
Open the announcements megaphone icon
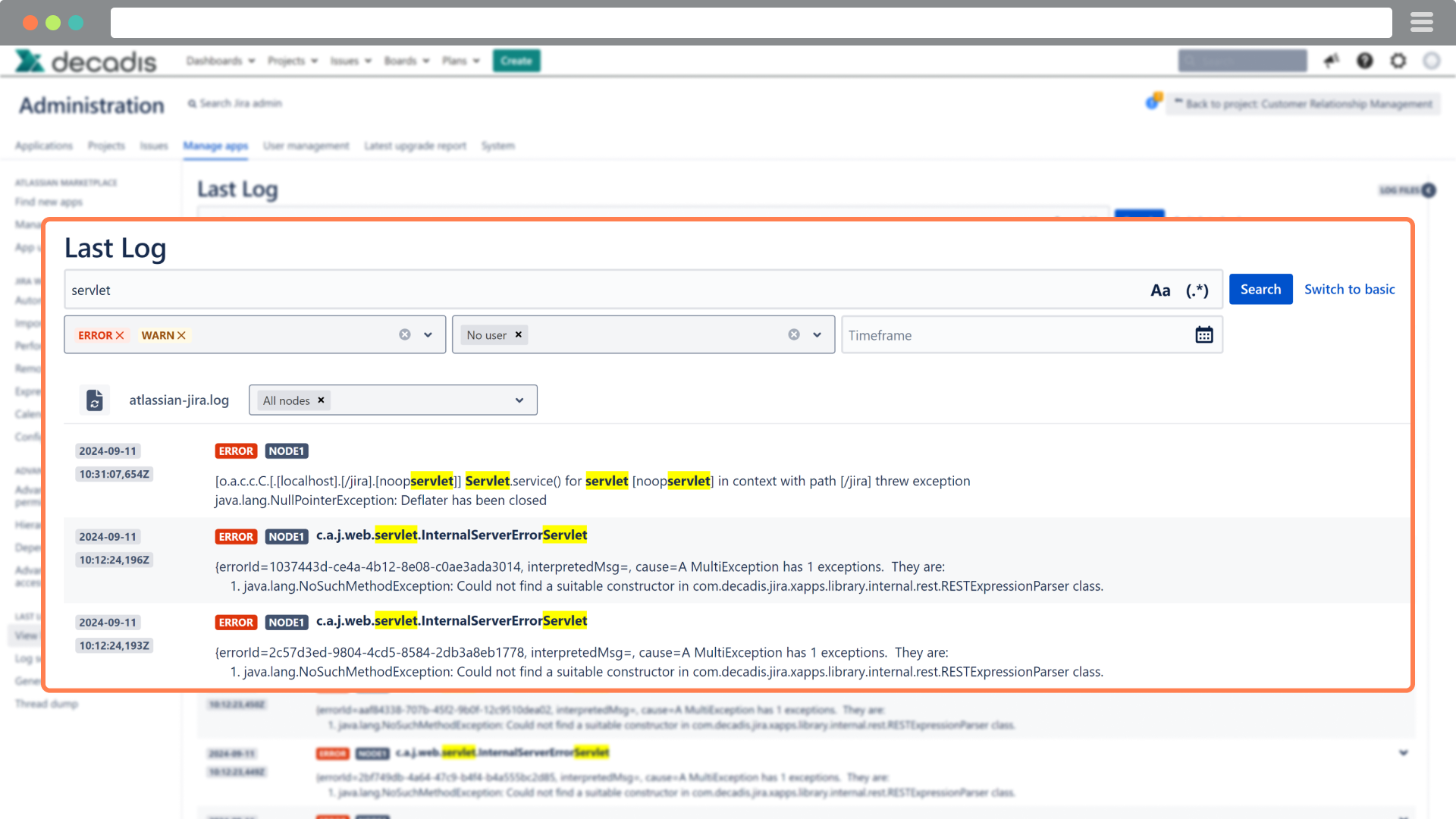tap(1332, 61)
